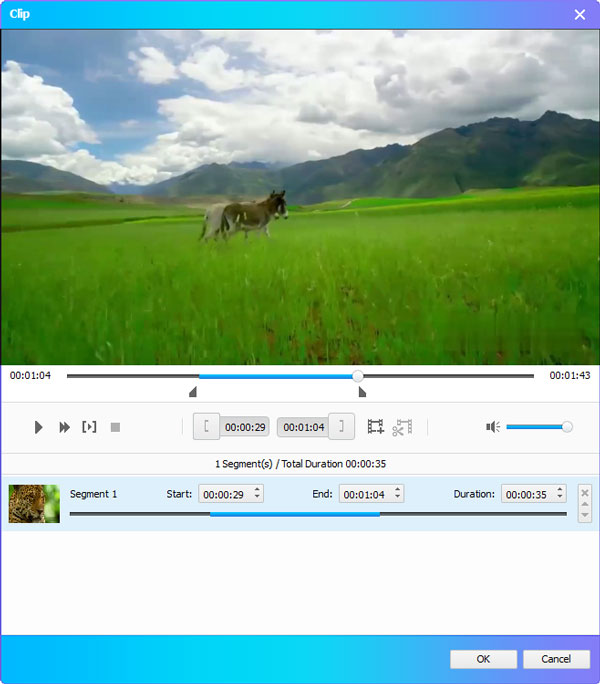The image size is (600, 684).
Task: Click the Total Duration 00:00:35 text
Action: pyautogui.click(x=334, y=464)
